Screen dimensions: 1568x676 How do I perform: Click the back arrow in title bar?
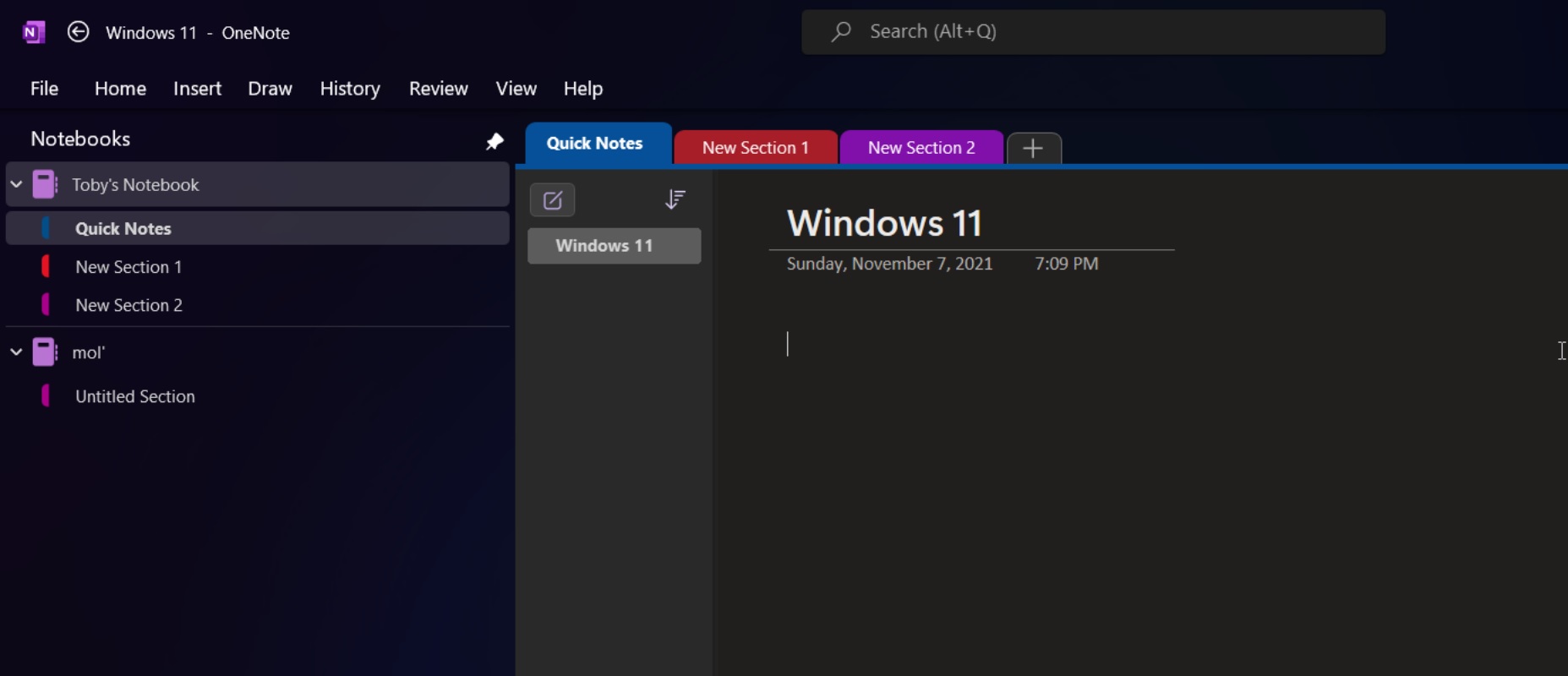pyautogui.click(x=78, y=32)
